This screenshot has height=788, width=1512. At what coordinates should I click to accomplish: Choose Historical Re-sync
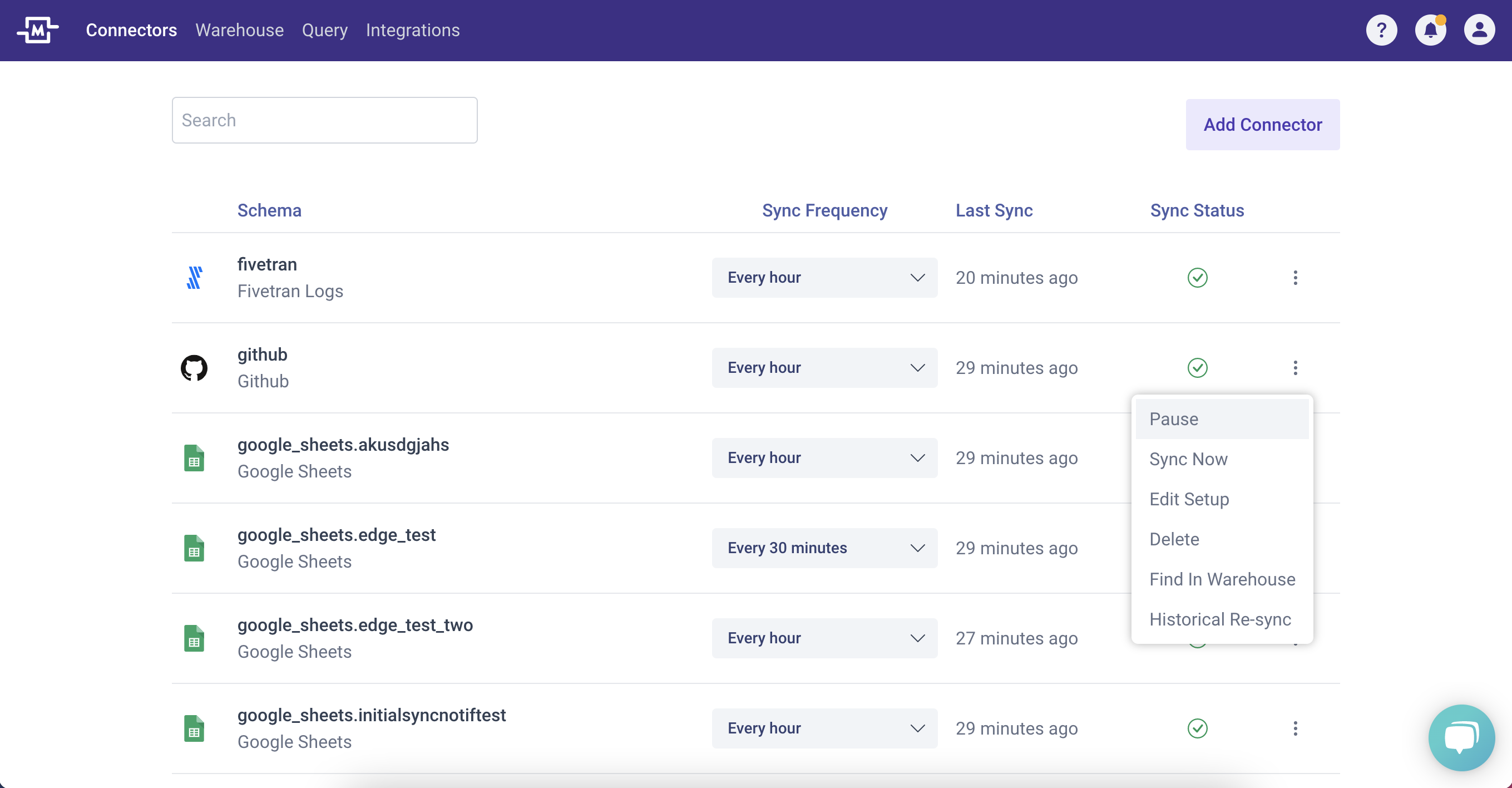coord(1222,619)
